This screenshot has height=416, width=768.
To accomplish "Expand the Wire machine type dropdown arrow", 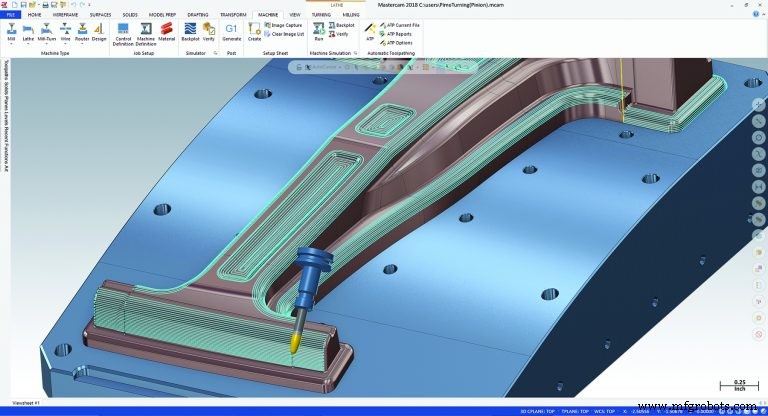I will (x=65, y=44).
